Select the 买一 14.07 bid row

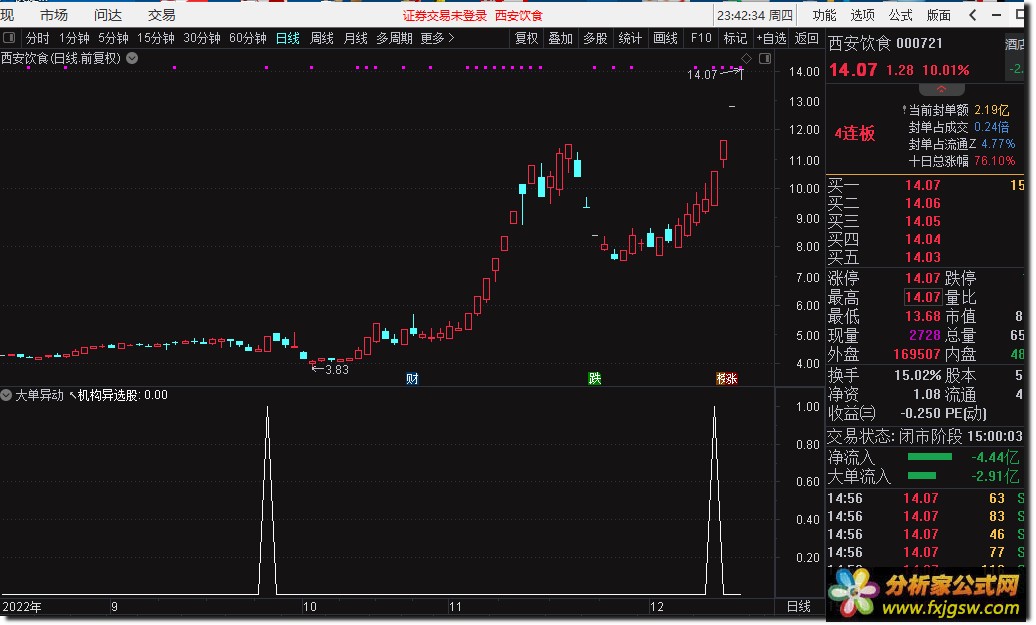[926, 185]
